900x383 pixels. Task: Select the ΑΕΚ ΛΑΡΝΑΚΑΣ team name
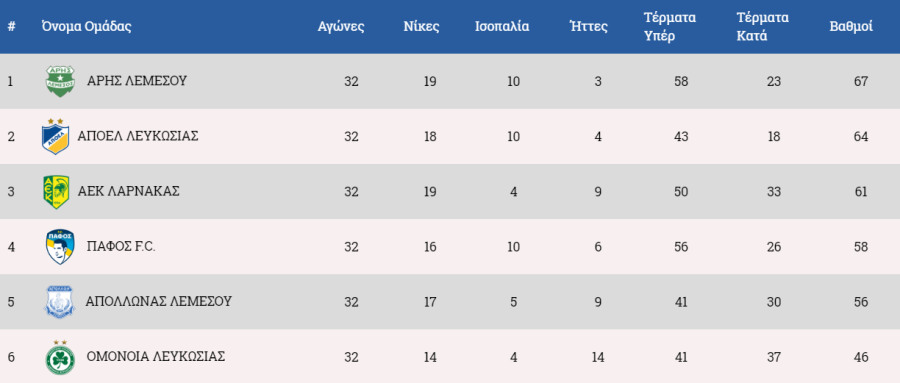[x=129, y=191]
